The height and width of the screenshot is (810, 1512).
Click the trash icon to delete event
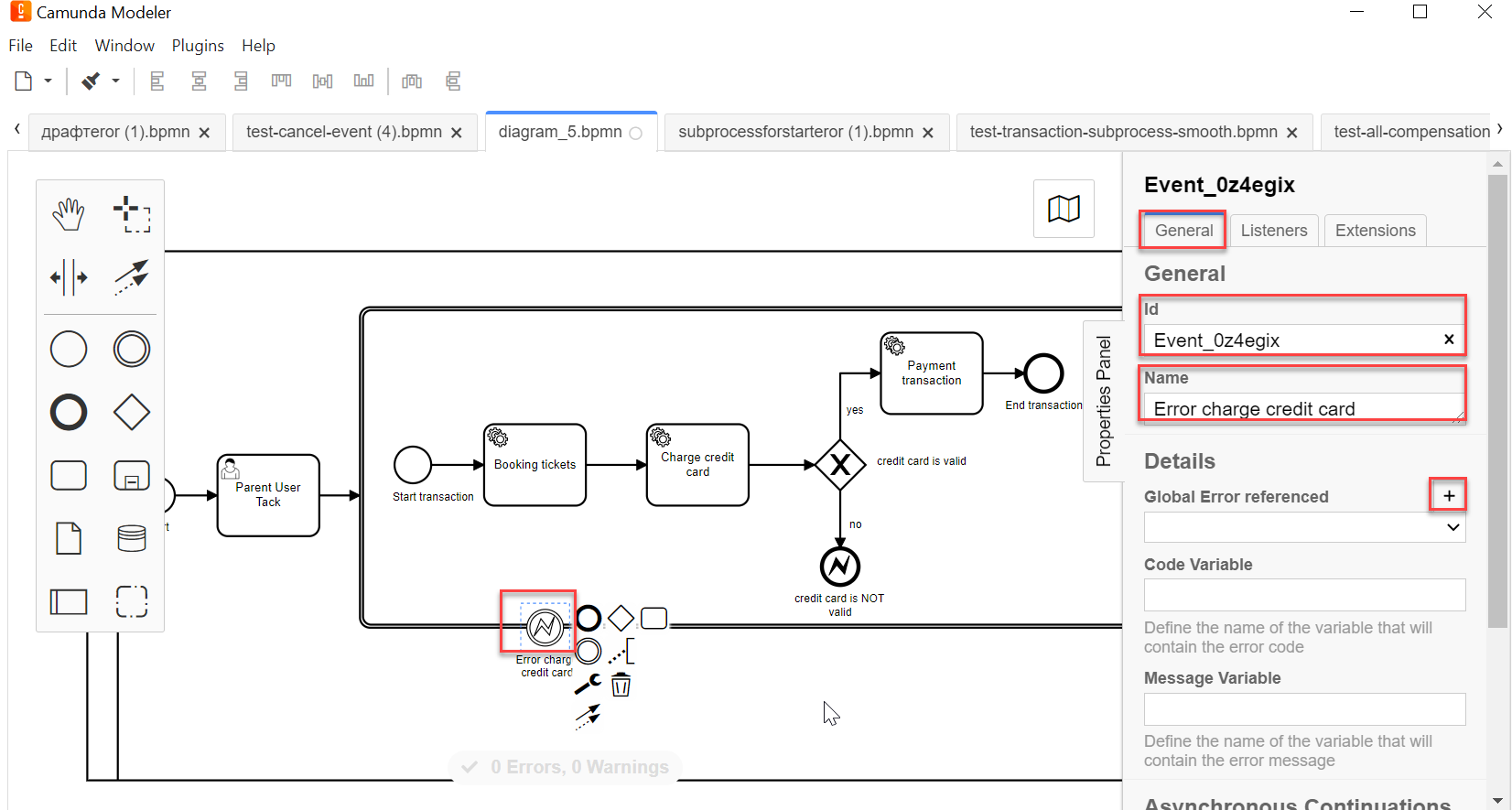coord(621,685)
